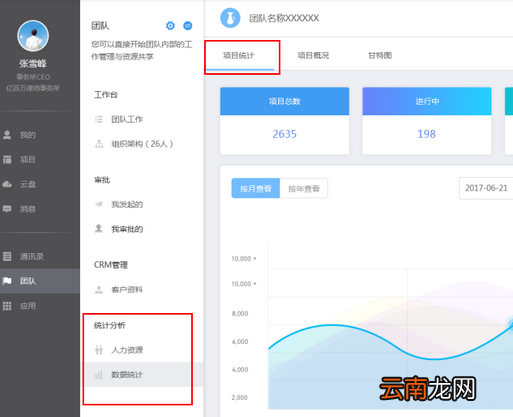This screenshot has width=513, height=417.
Task: Click the 统计分析 section heading
Action: click(x=110, y=325)
